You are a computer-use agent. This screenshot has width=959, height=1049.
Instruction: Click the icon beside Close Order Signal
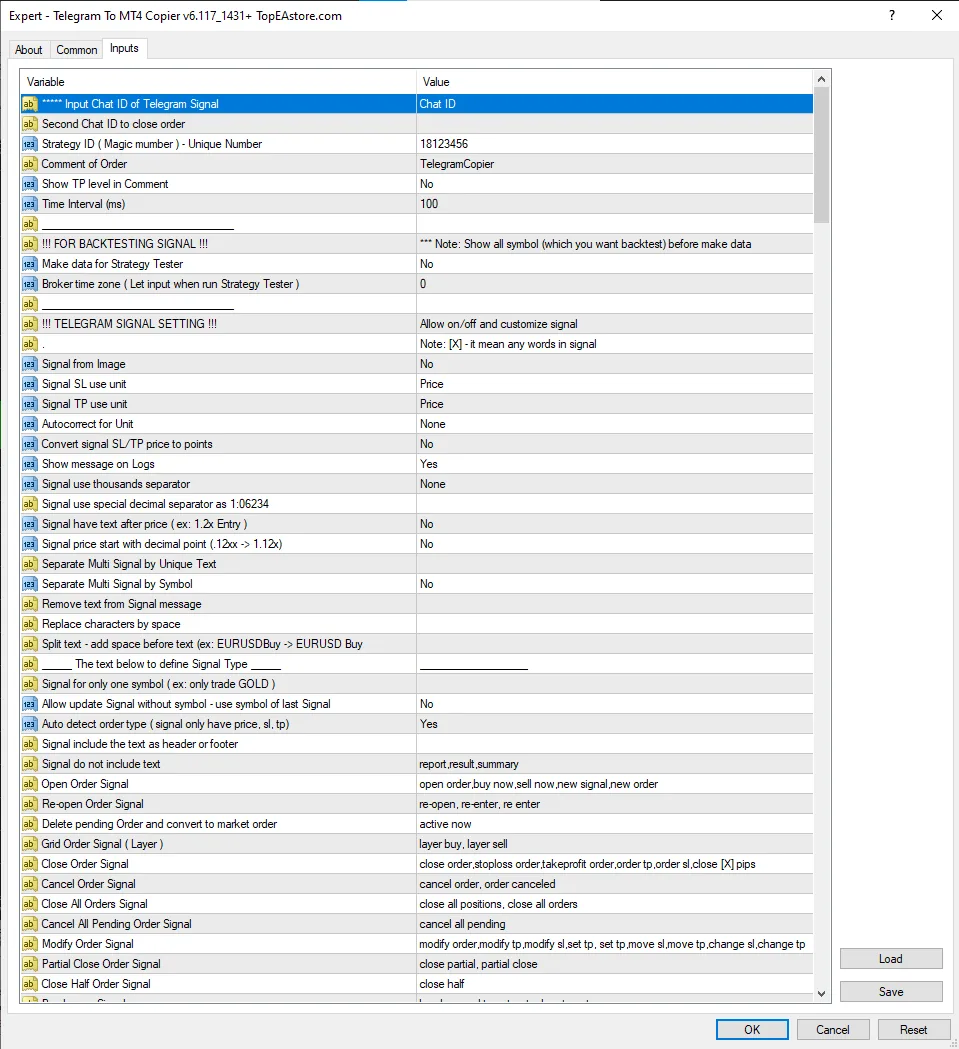(x=29, y=864)
